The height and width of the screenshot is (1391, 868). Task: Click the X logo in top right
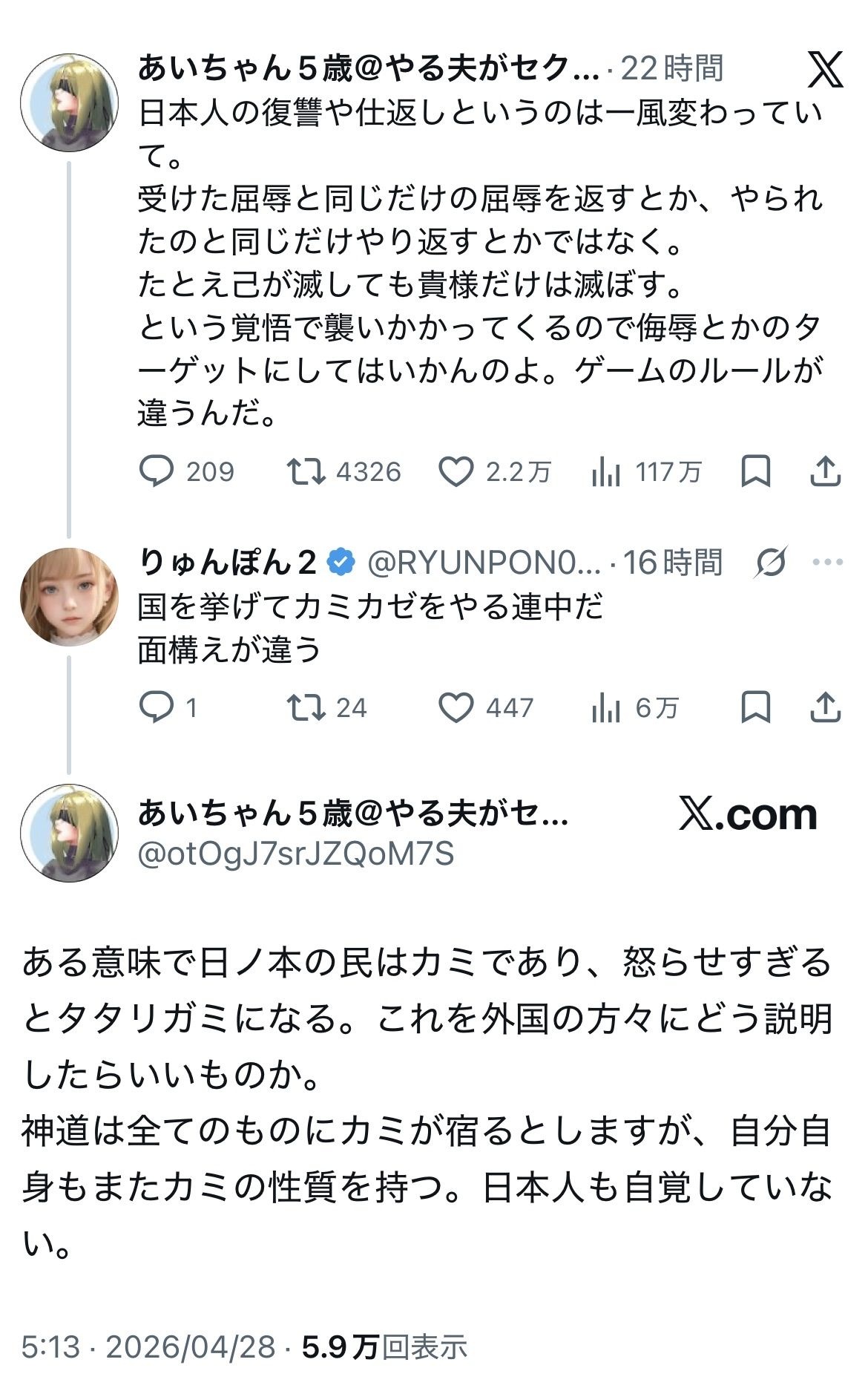825,70
